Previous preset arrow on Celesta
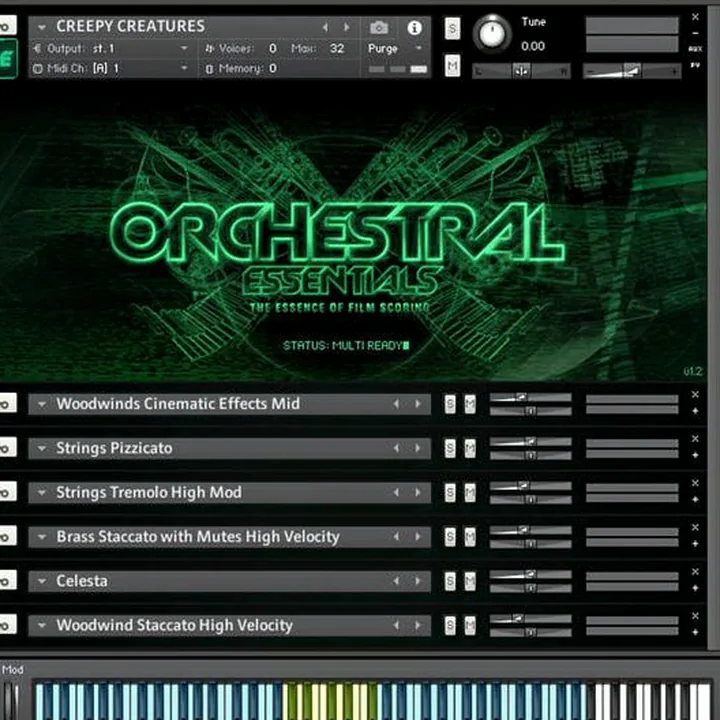Viewport: 720px width, 720px height. [x=396, y=581]
